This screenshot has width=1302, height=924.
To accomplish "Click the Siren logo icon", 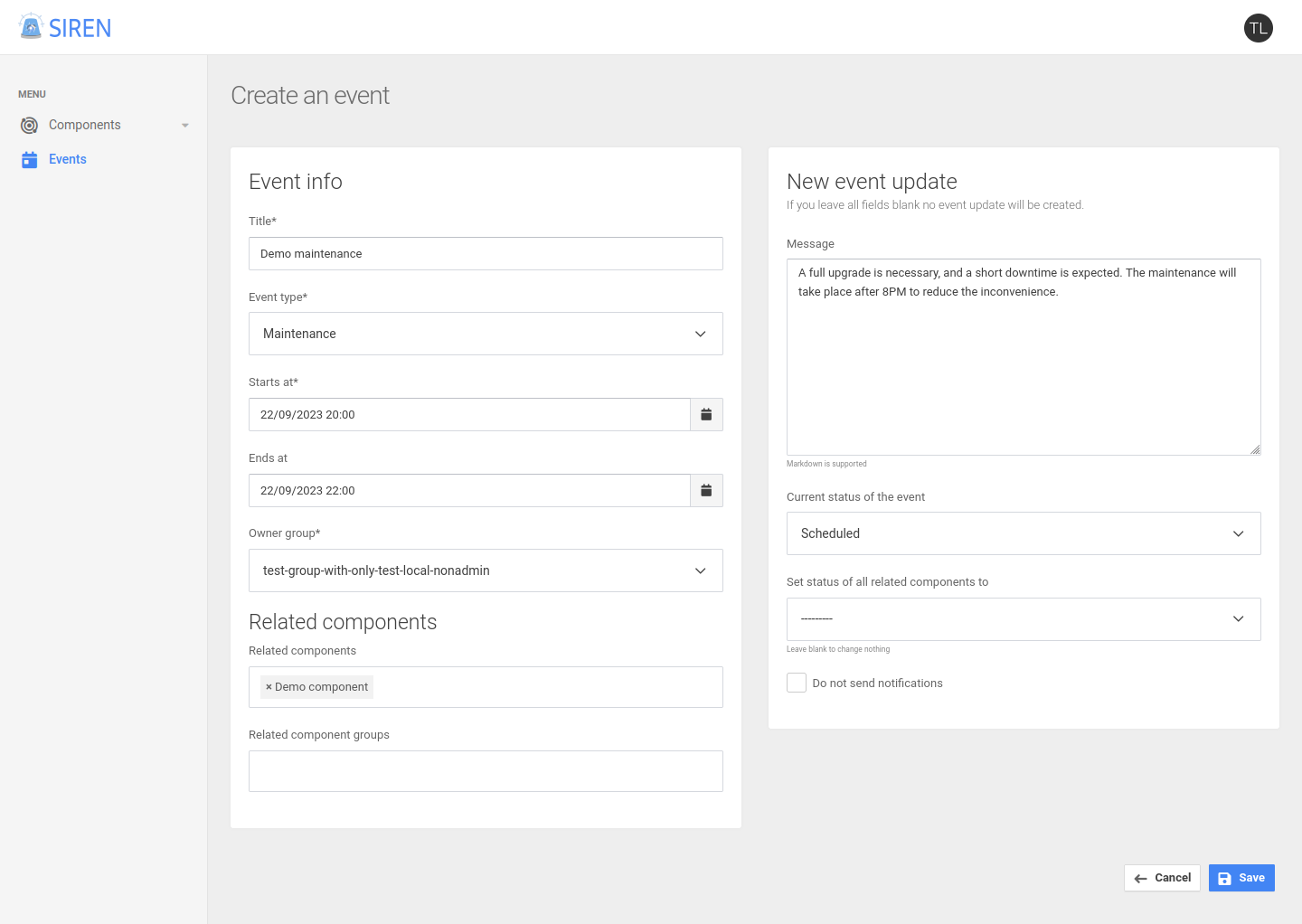I will pos(31,27).
